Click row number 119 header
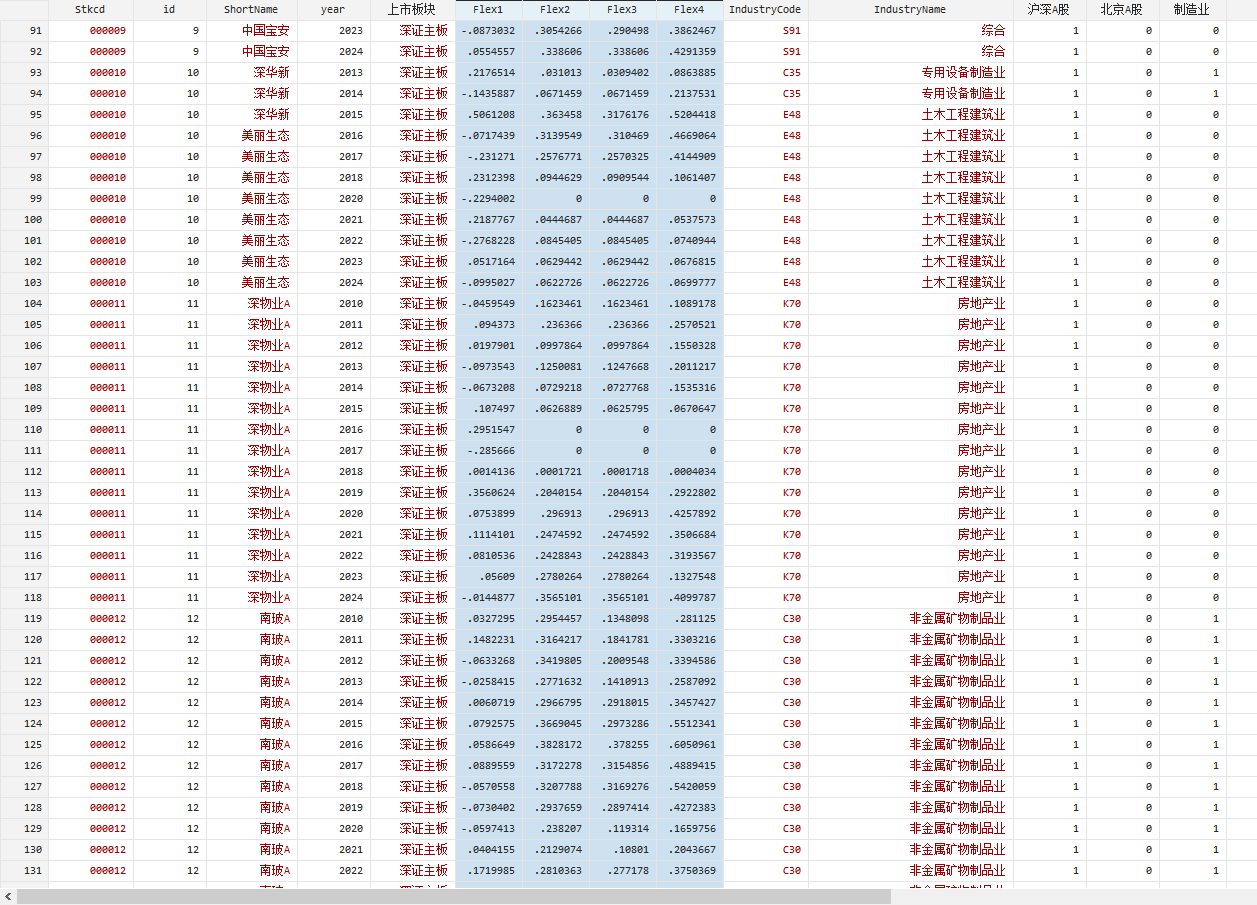The width and height of the screenshot is (1257, 905). click(24, 618)
